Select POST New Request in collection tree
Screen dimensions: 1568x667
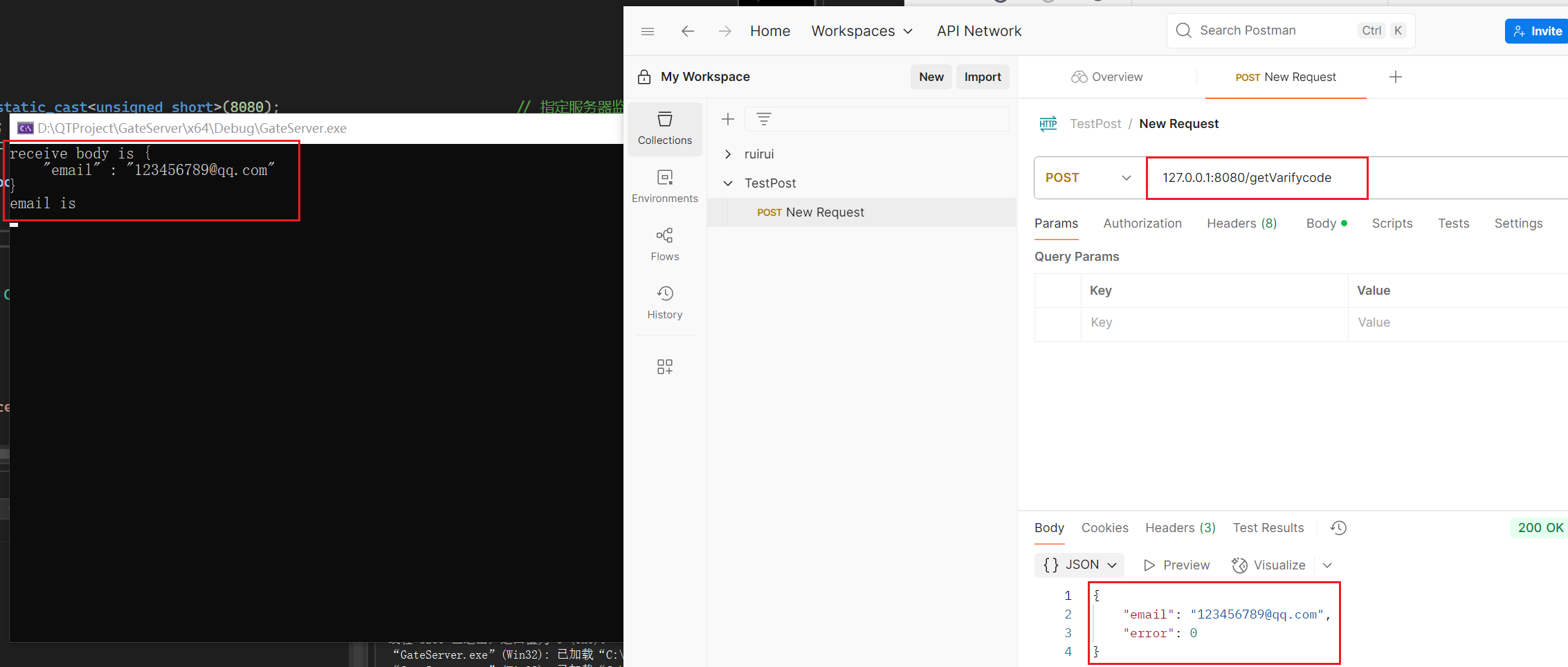(x=862, y=212)
